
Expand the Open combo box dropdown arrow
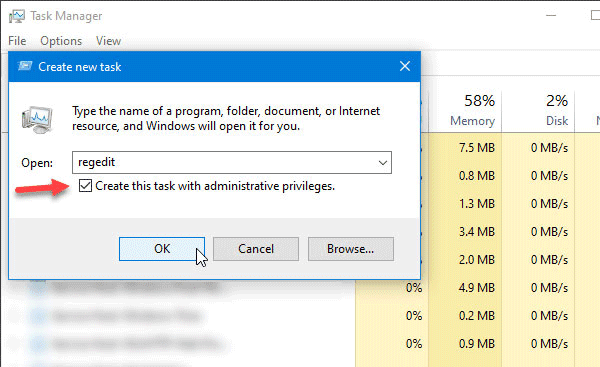tap(383, 162)
